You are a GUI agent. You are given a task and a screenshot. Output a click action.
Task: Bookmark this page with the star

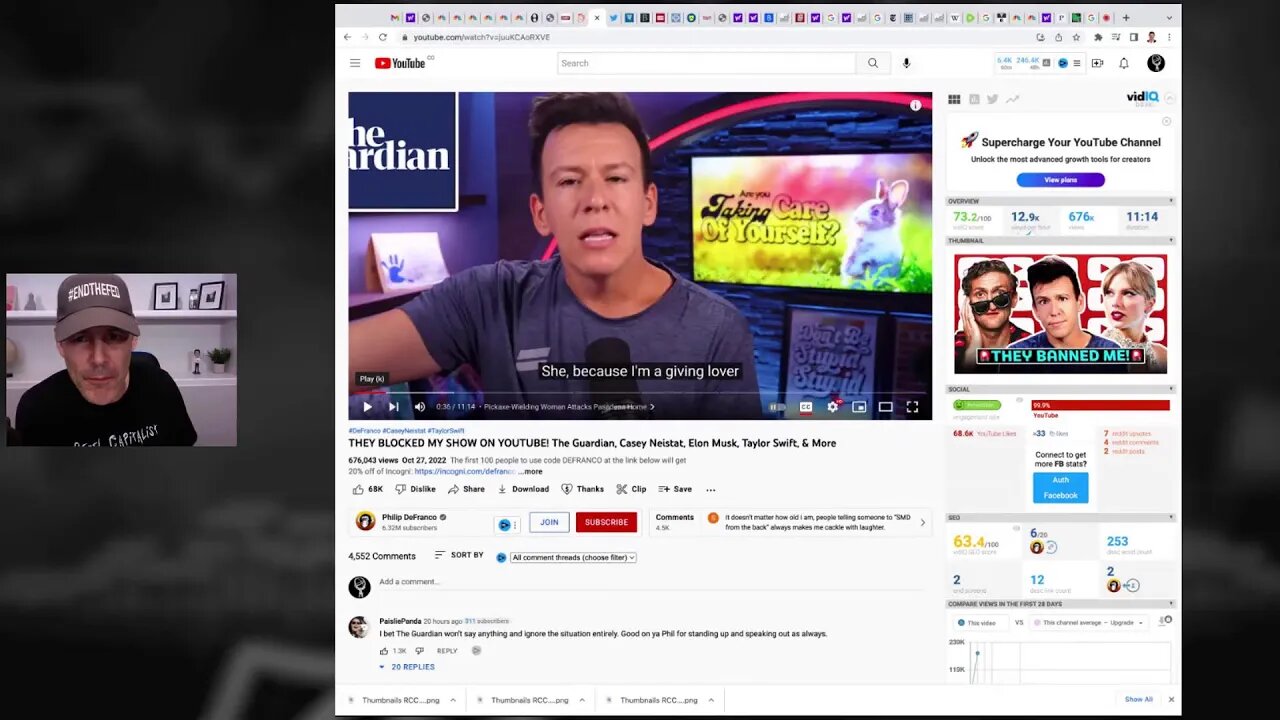click(1076, 37)
